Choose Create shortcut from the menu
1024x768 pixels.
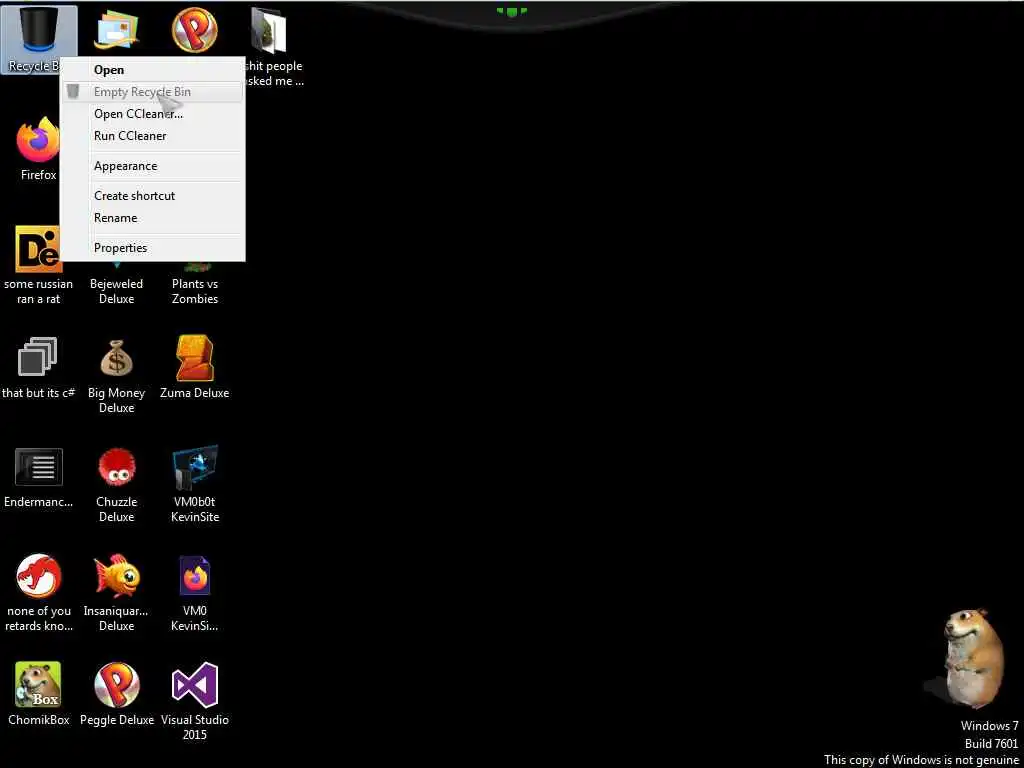pyautogui.click(x=152, y=196)
